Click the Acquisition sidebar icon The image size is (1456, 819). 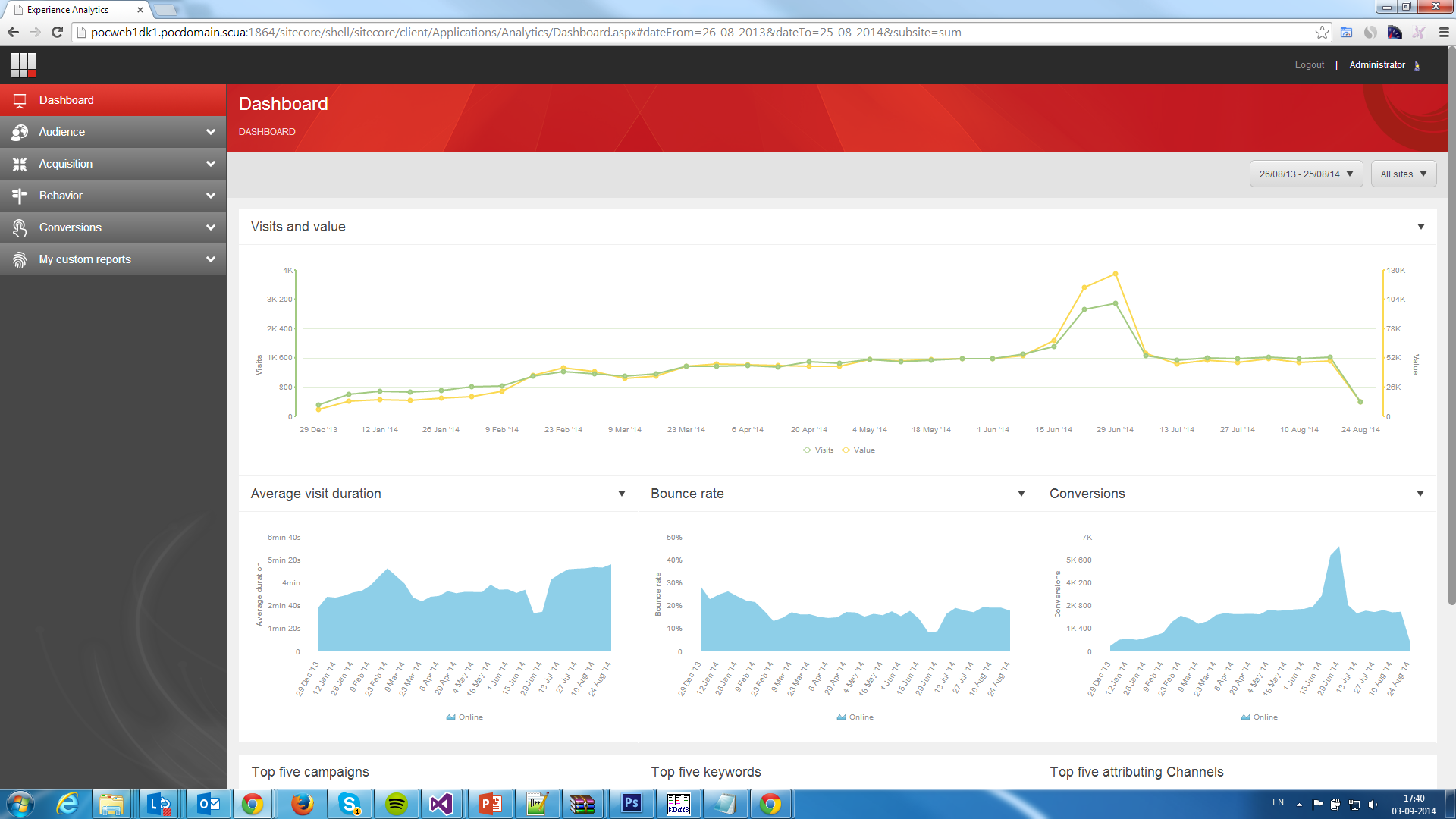[x=20, y=164]
